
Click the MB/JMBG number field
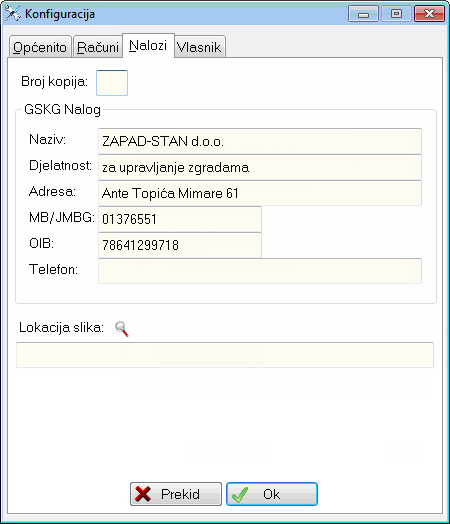click(180, 219)
